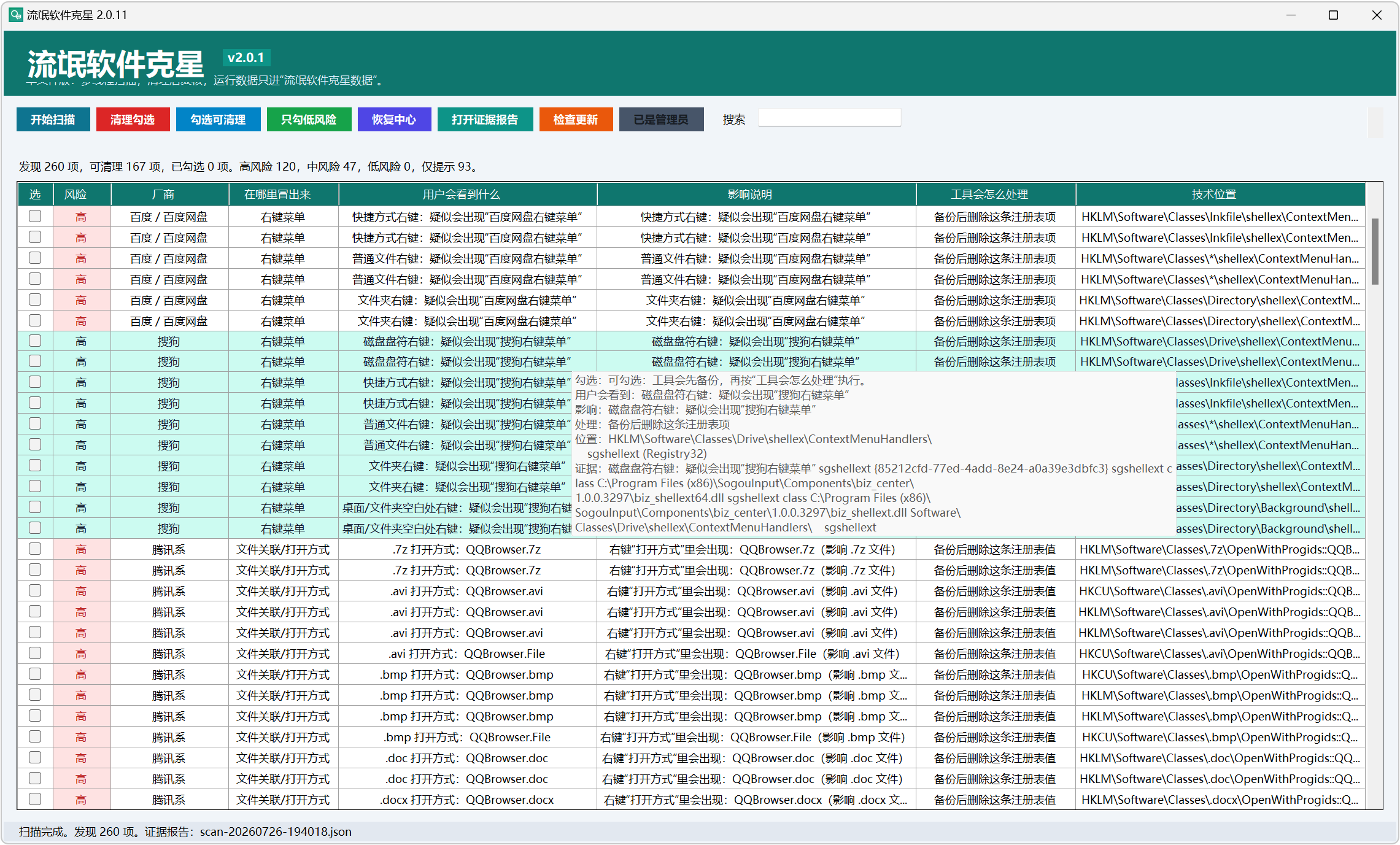Check the .docx QQBrowser.docx row checkbox
1400x845 pixels.
pyautogui.click(x=35, y=800)
